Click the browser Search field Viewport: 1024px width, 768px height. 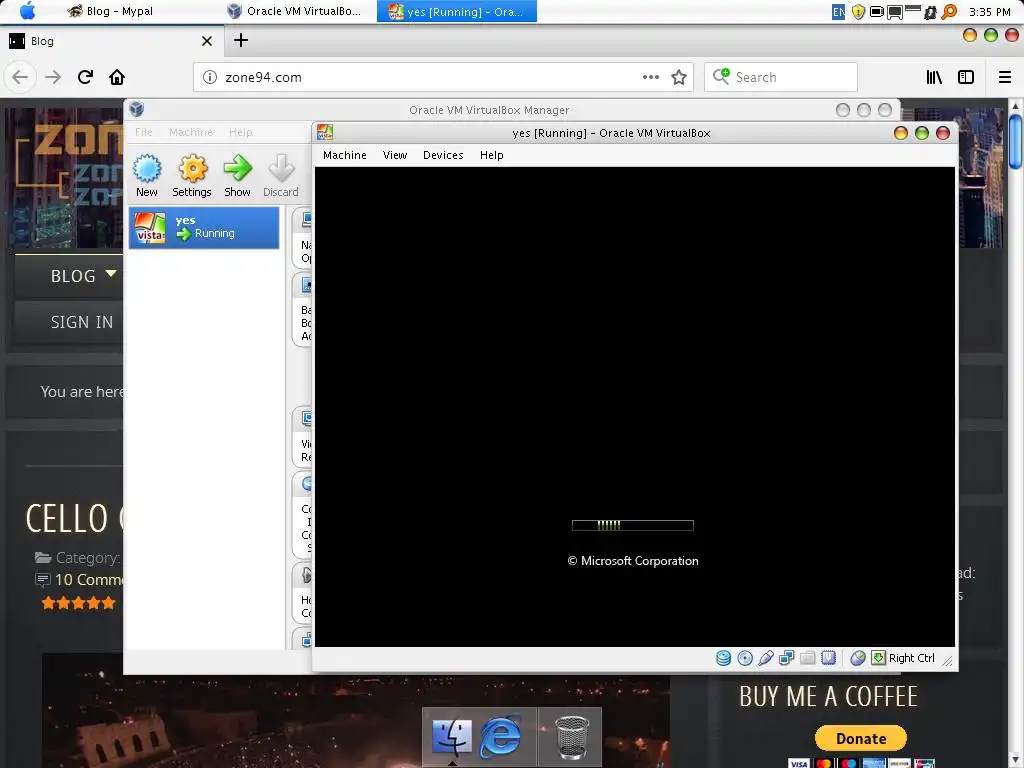780,77
